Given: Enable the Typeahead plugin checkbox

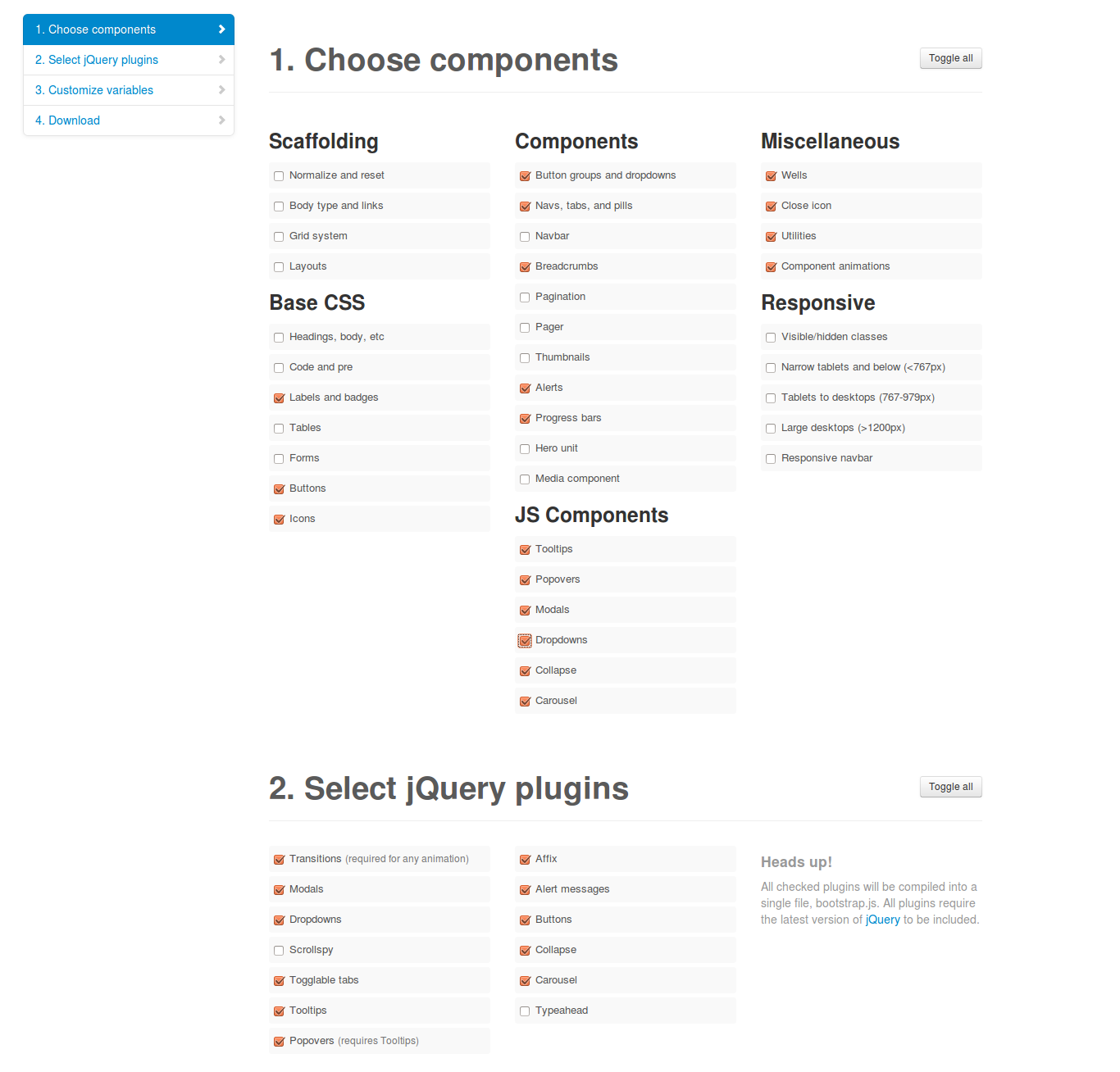Looking at the screenshot, I should click(x=525, y=1011).
